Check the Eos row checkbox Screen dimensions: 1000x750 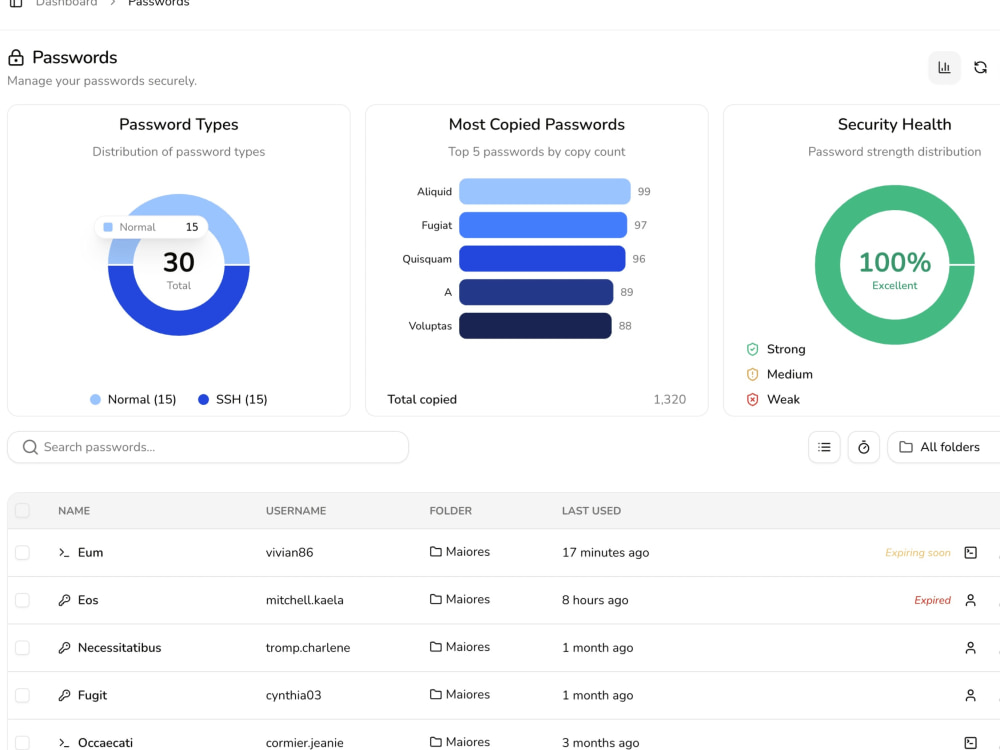[x=22, y=600]
